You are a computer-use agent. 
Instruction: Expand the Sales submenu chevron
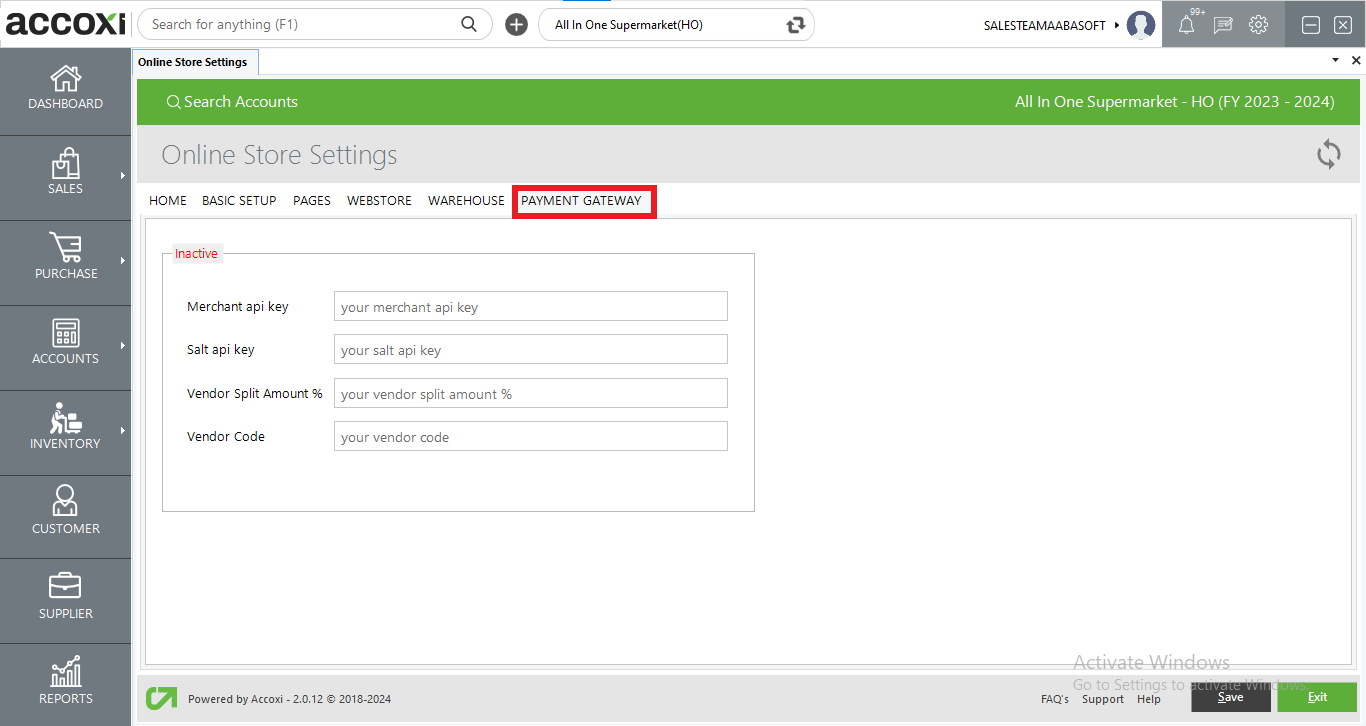point(124,175)
